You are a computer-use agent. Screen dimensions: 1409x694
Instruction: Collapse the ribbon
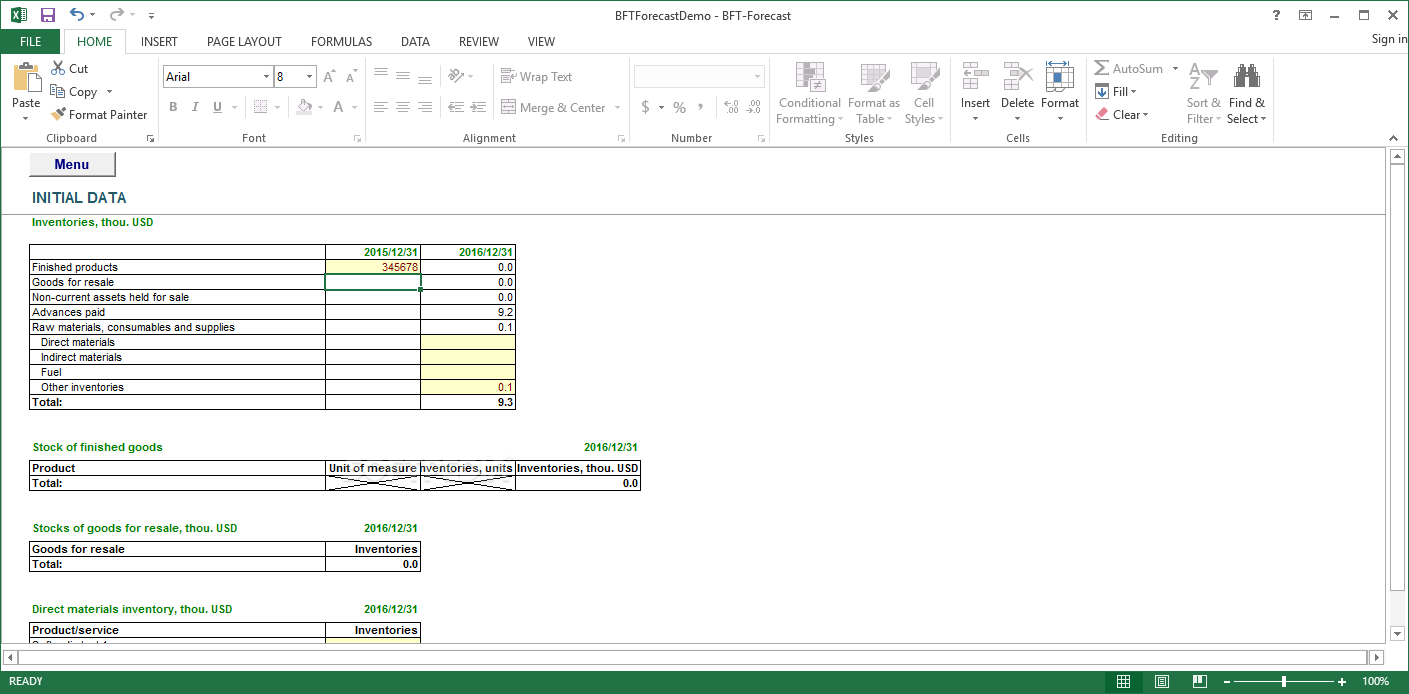coord(1394,138)
